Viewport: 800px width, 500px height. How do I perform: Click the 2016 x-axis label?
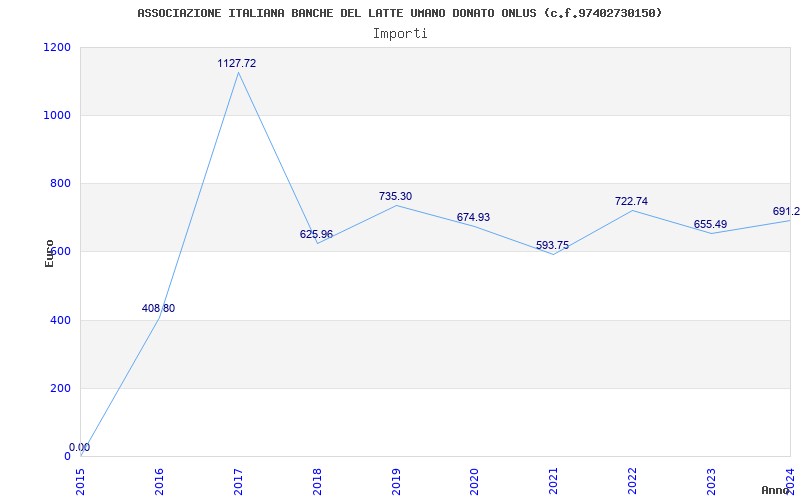pos(159,481)
